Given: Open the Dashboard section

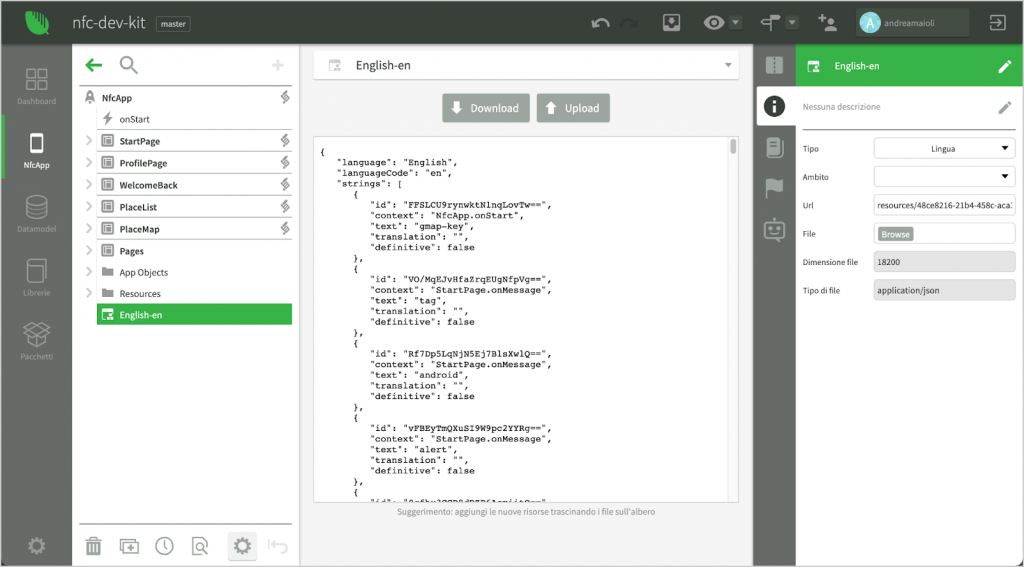Looking at the screenshot, I should pos(37,86).
